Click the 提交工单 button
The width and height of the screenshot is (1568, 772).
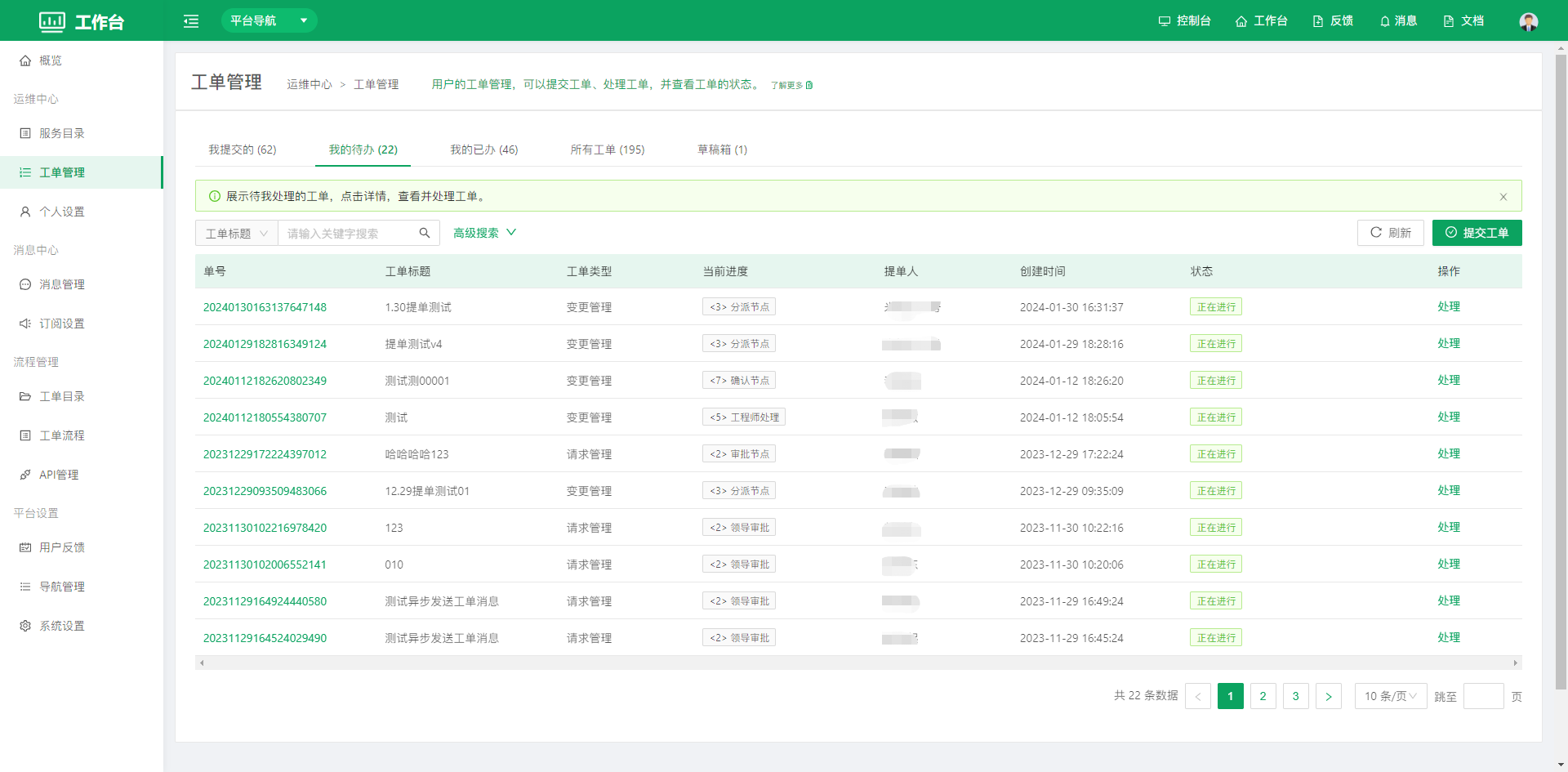click(x=1477, y=233)
